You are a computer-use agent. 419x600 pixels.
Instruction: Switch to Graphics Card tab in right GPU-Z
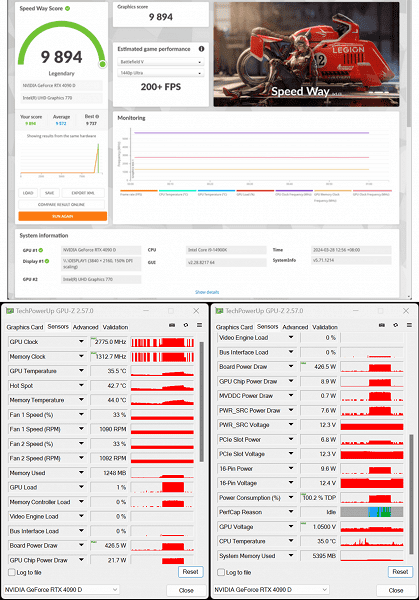point(234,327)
